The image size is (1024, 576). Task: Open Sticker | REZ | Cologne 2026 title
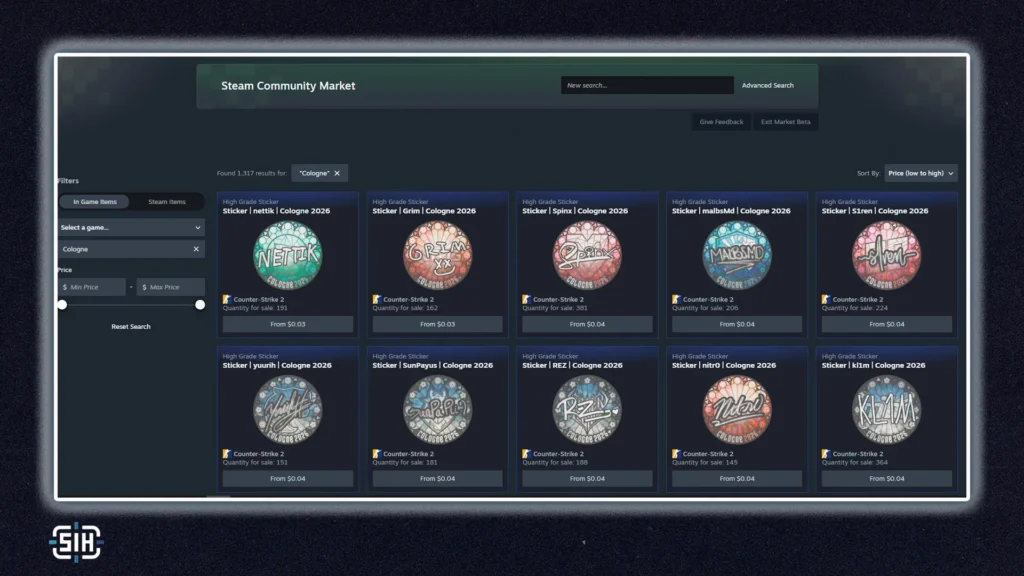tap(572, 365)
